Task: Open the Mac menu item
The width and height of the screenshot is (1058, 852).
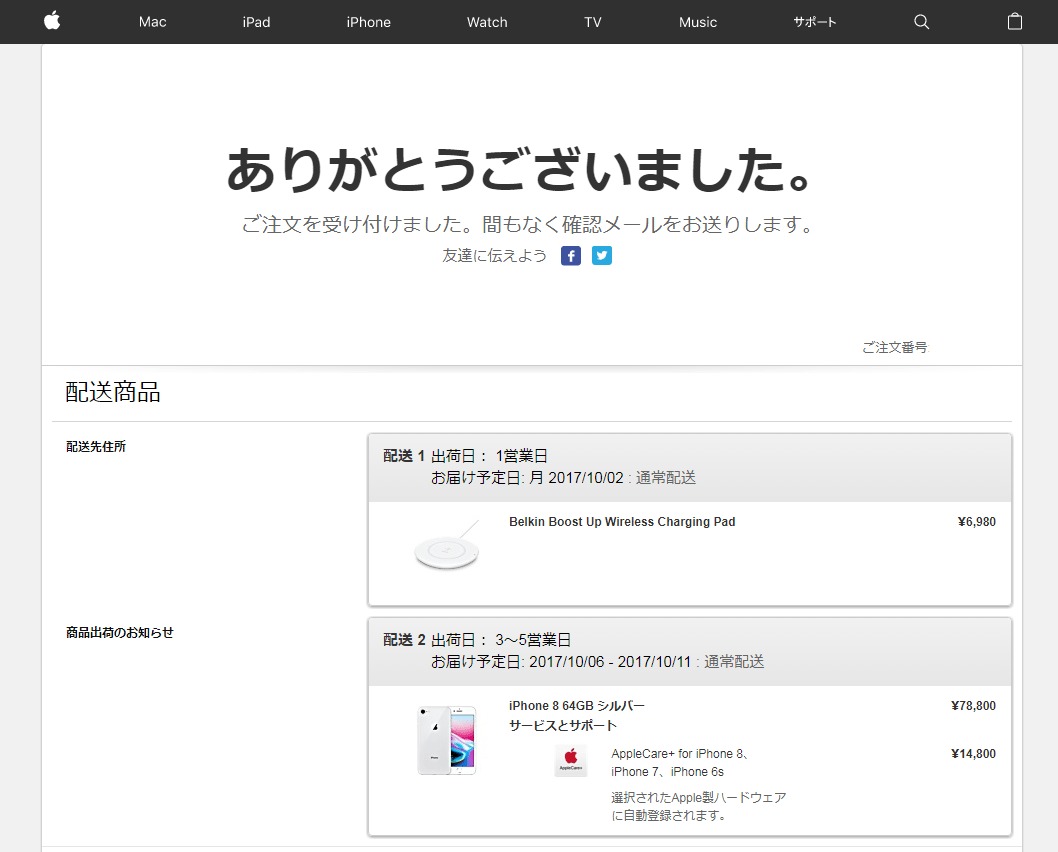Action: 152,22
